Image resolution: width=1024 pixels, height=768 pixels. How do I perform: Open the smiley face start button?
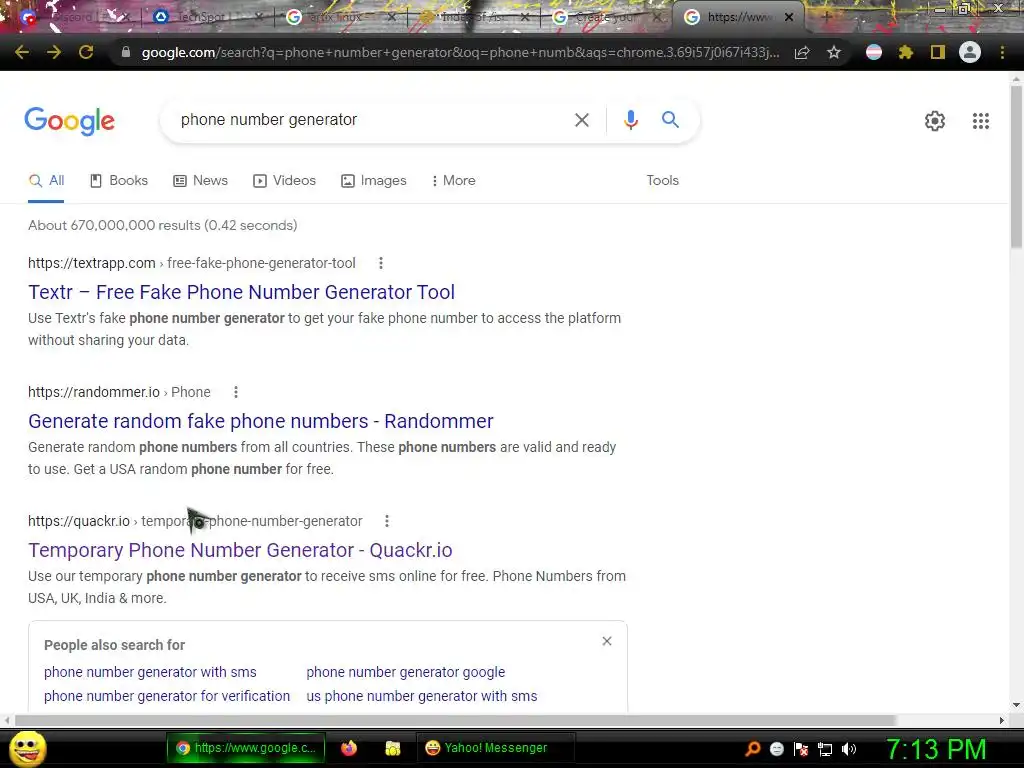tap(28, 748)
